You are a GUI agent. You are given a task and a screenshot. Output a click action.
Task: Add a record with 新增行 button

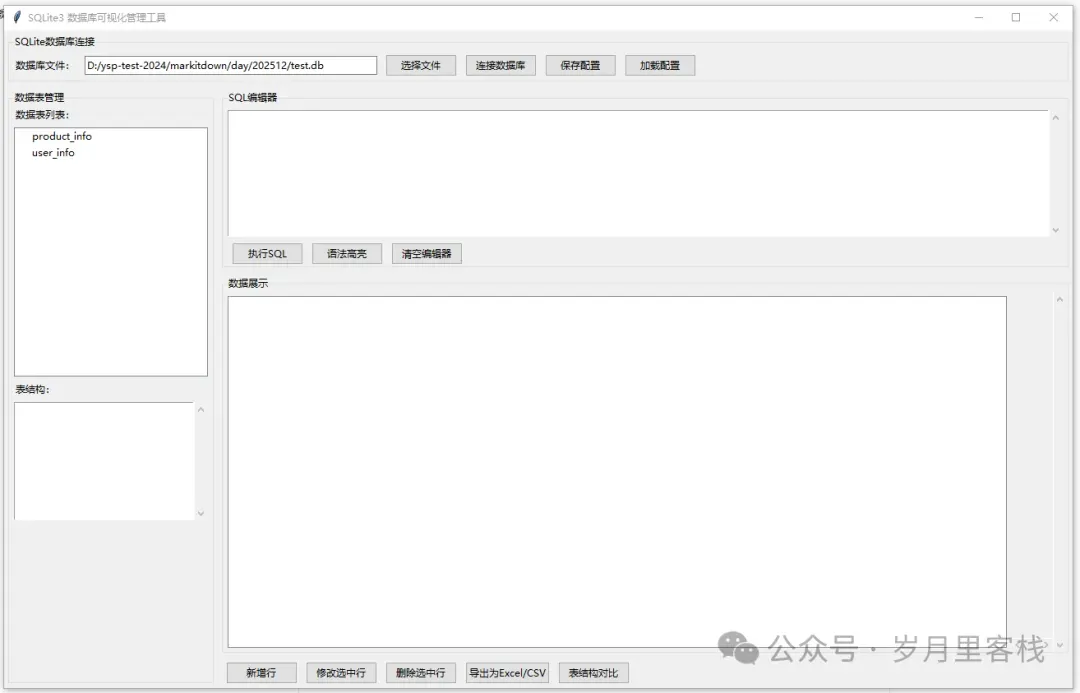[262, 673]
